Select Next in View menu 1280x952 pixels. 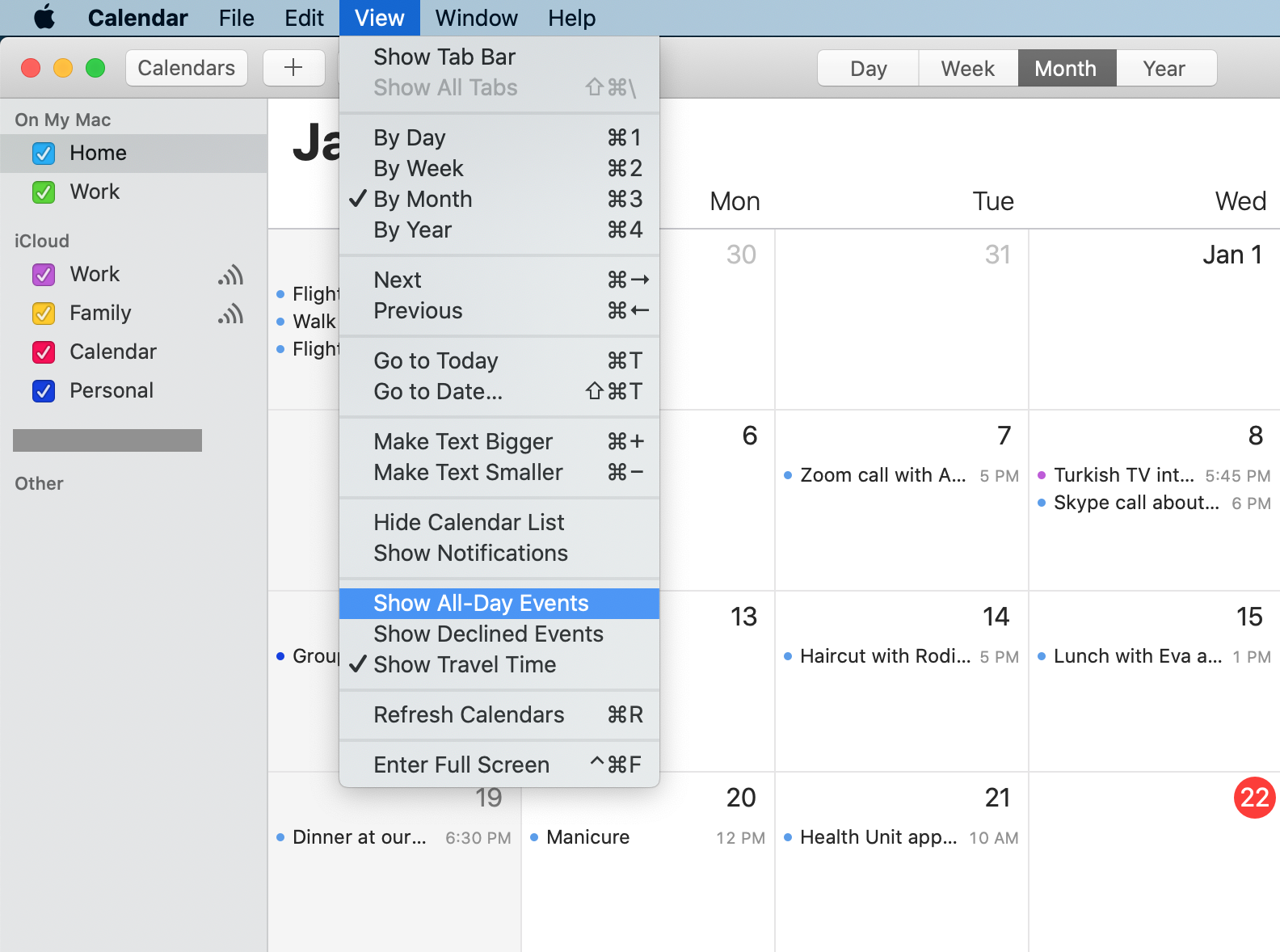pos(499,280)
